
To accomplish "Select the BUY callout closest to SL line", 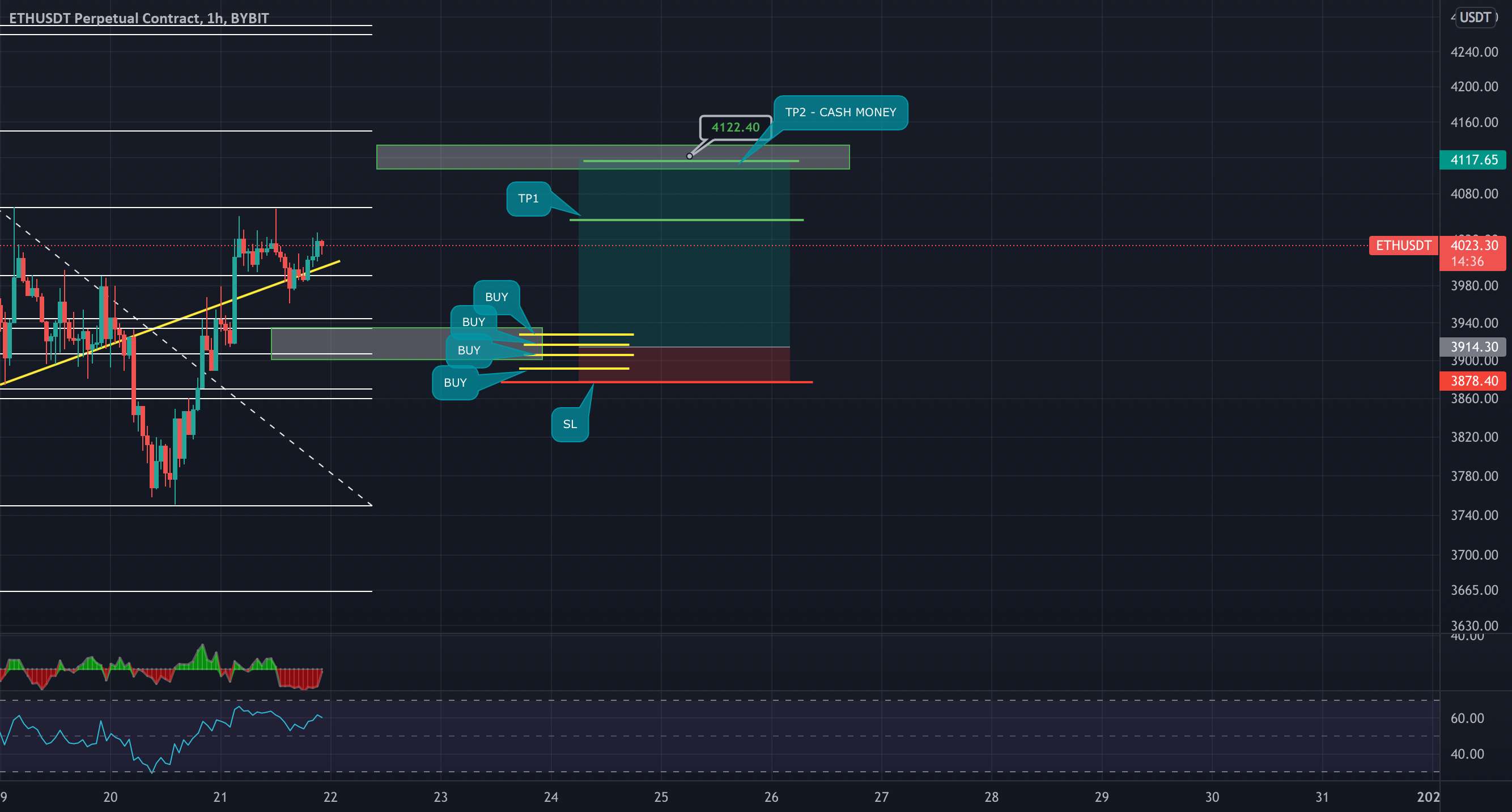I will [x=455, y=383].
